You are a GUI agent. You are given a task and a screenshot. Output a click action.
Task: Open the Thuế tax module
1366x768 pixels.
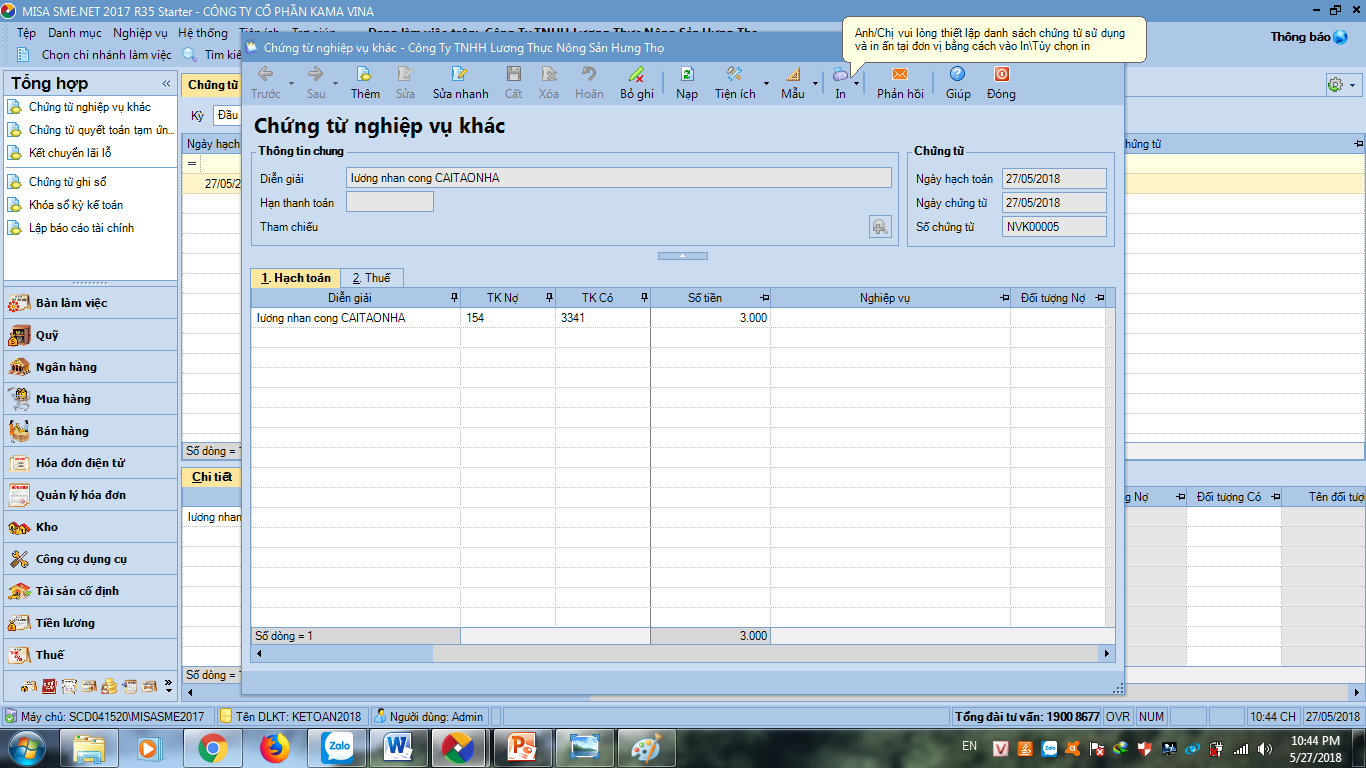pos(91,655)
